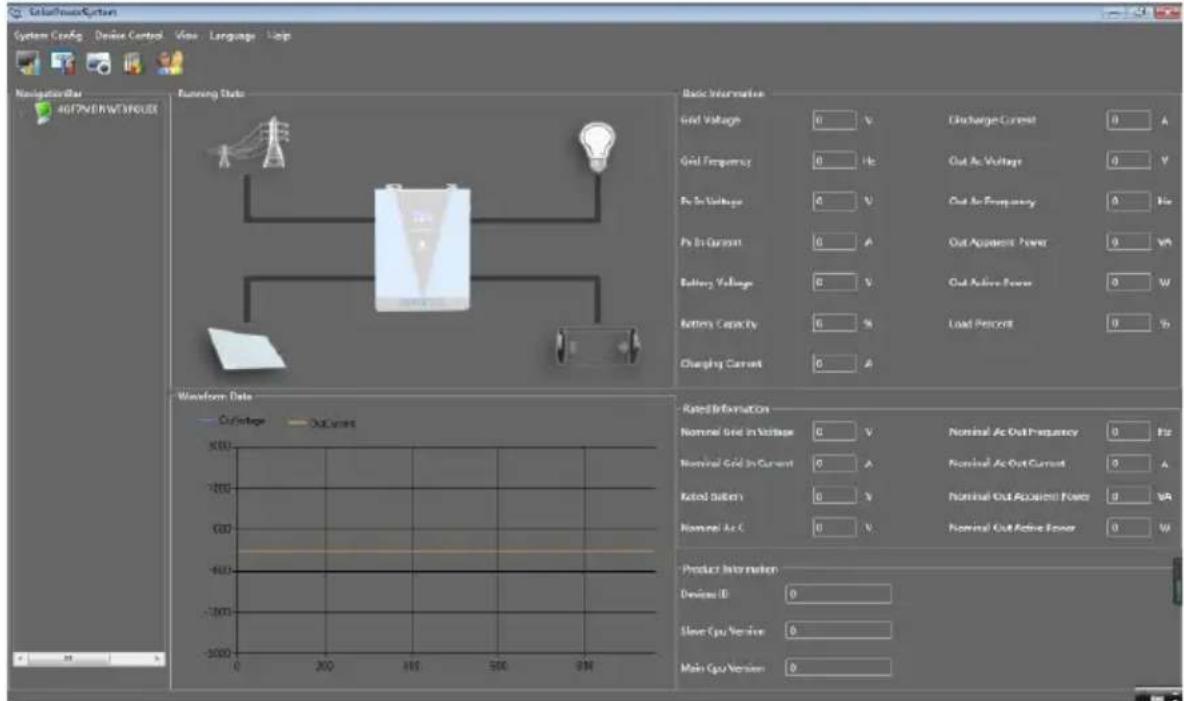Click the Out Apparent Power value field
1184x701 pixels.
pyautogui.click(x=1129, y=242)
